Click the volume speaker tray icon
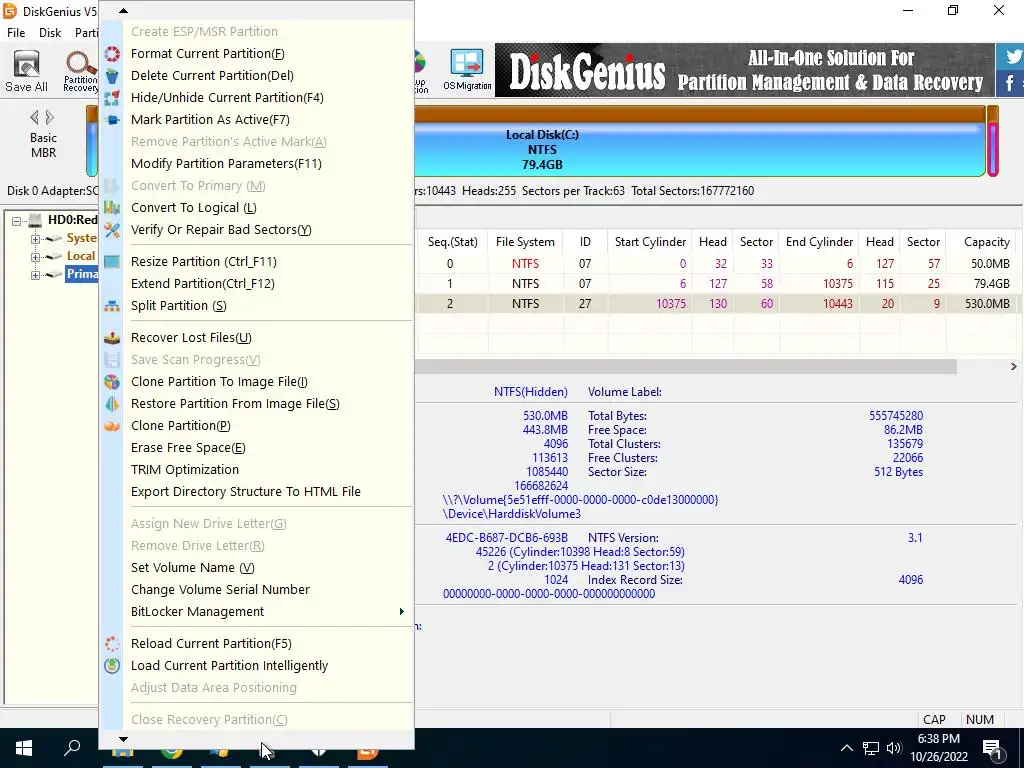This screenshot has height=768, width=1024. 894,748
